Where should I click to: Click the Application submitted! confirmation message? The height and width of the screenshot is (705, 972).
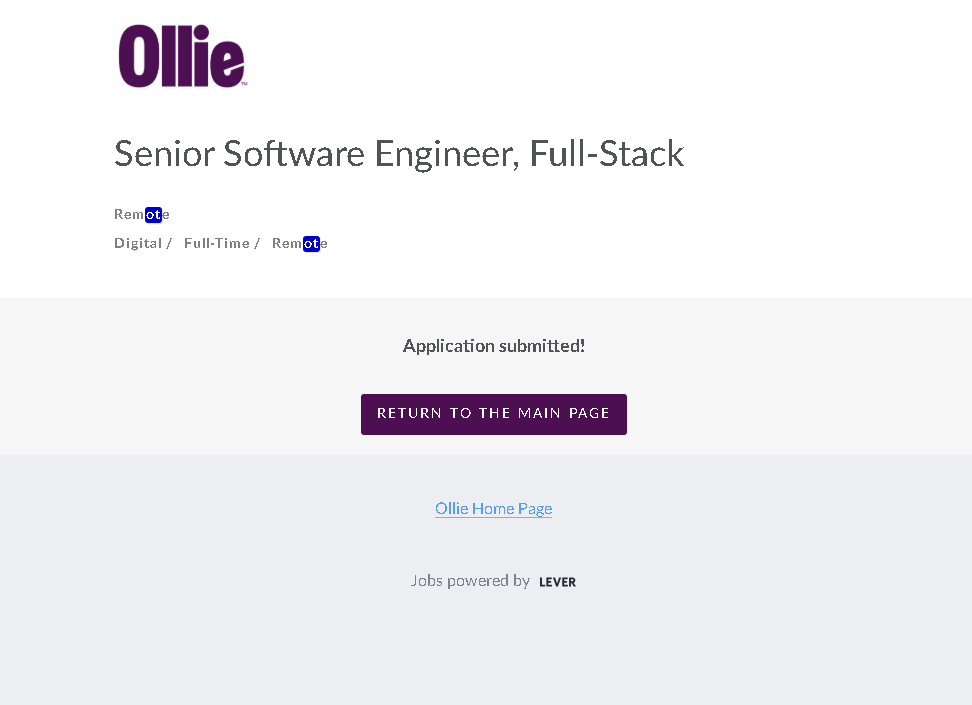tap(493, 346)
